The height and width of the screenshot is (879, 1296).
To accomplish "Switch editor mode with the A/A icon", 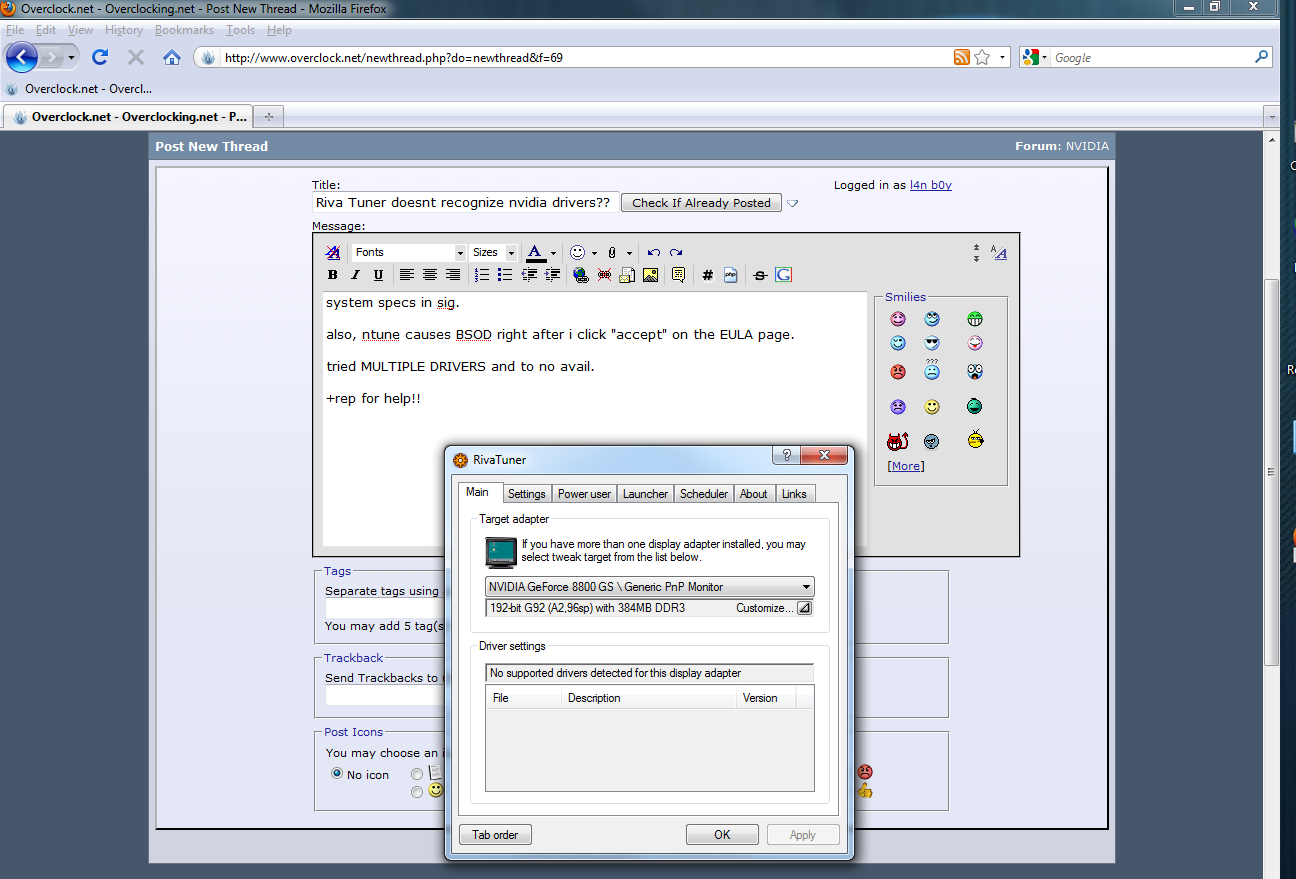I will pyautogui.click(x=999, y=253).
